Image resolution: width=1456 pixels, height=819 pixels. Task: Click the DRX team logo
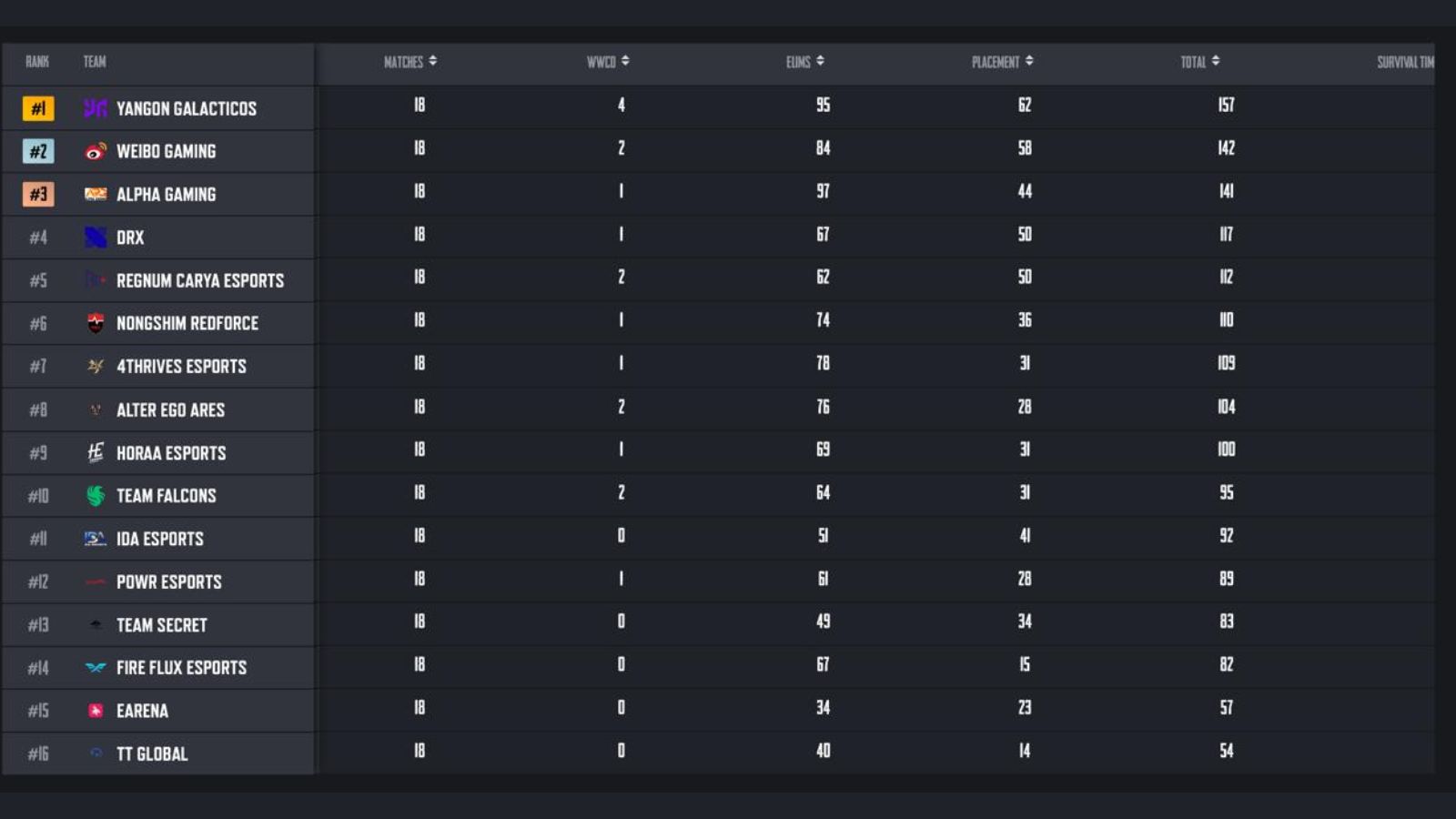[x=96, y=238]
